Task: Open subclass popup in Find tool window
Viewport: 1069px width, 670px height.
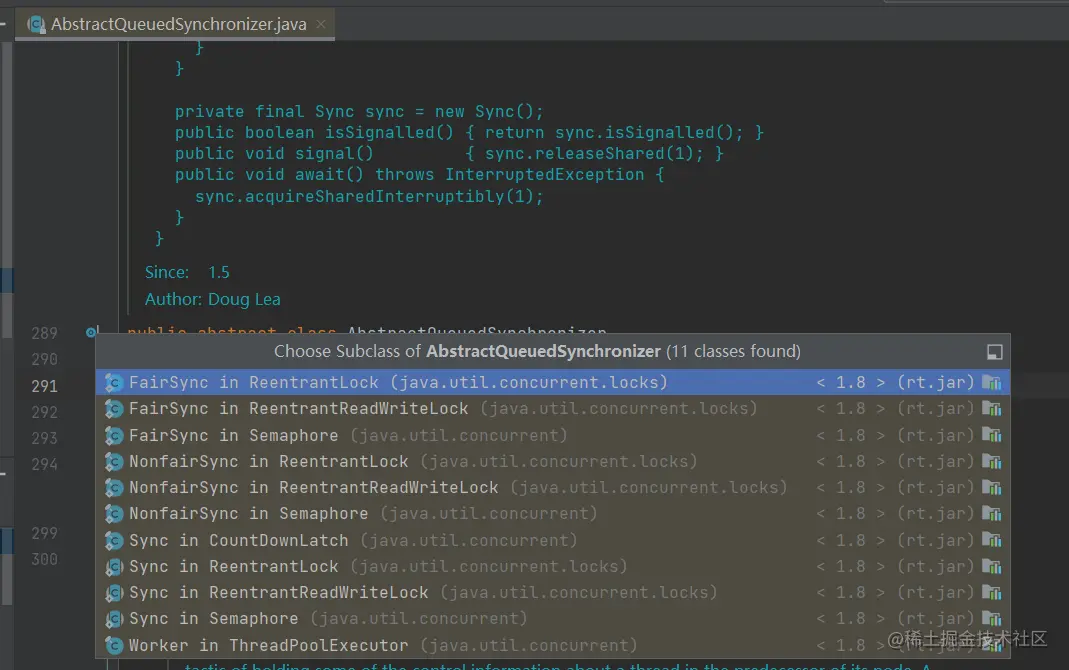Action: click(995, 352)
